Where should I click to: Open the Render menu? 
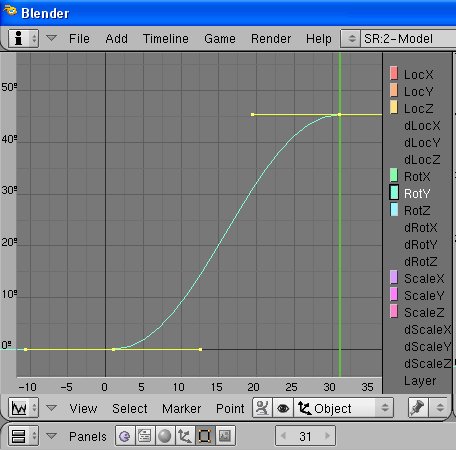271,39
